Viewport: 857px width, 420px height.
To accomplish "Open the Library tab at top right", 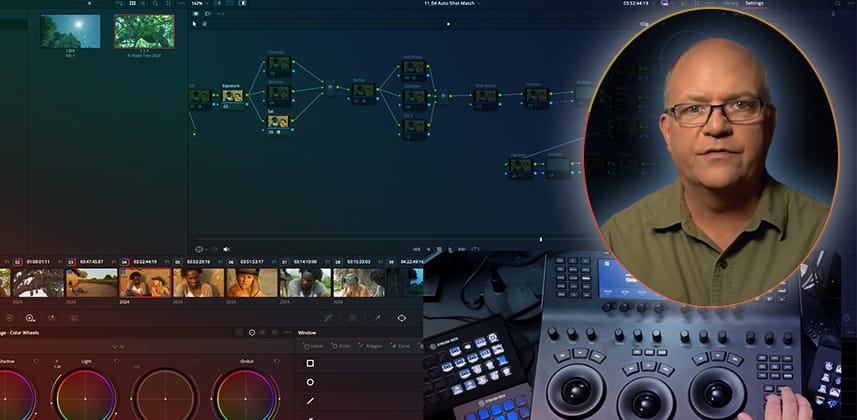I will 730,3.
